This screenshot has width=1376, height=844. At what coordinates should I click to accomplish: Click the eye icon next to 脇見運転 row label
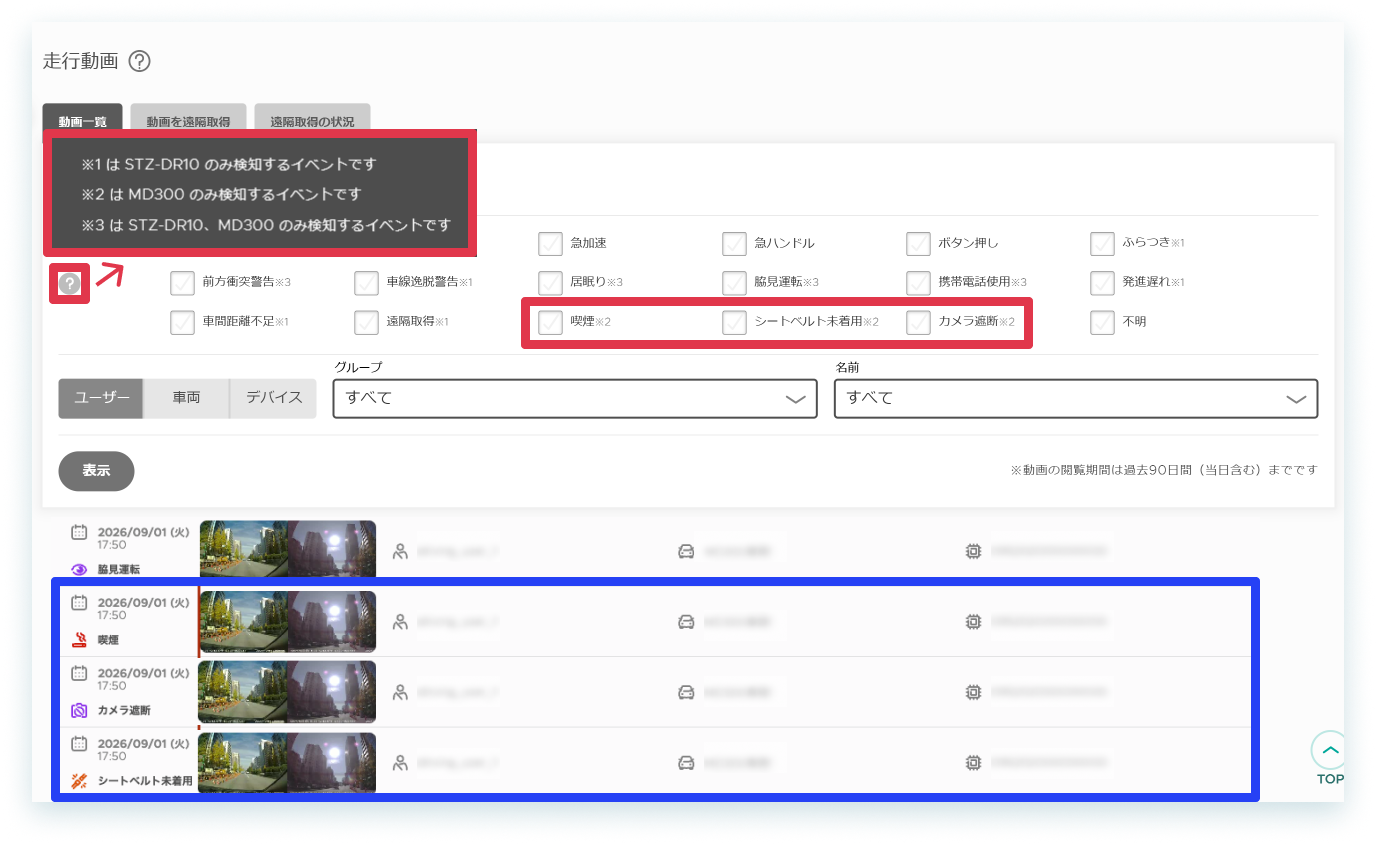point(80,569)
